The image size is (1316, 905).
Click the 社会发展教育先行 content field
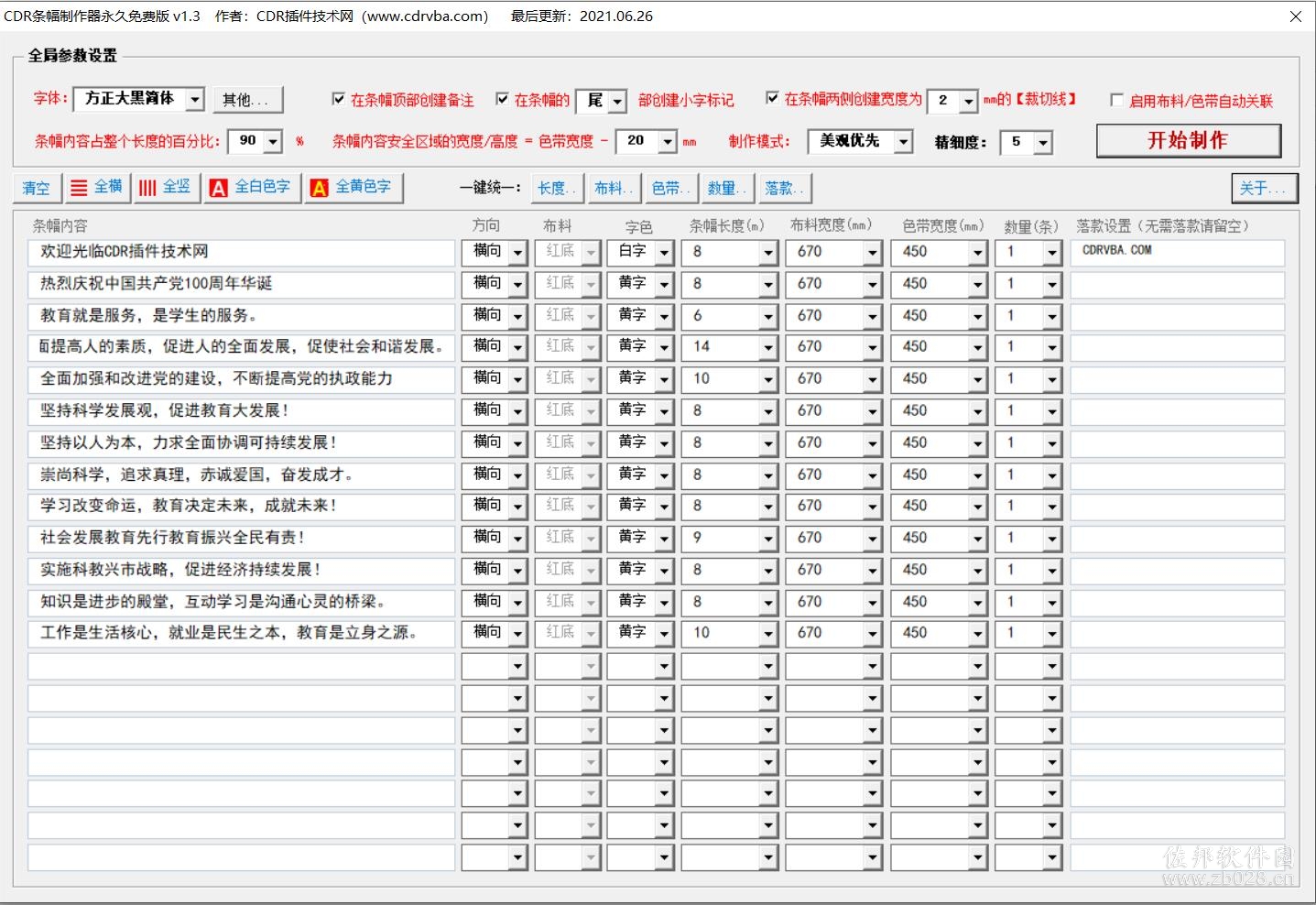coord(242,539)
